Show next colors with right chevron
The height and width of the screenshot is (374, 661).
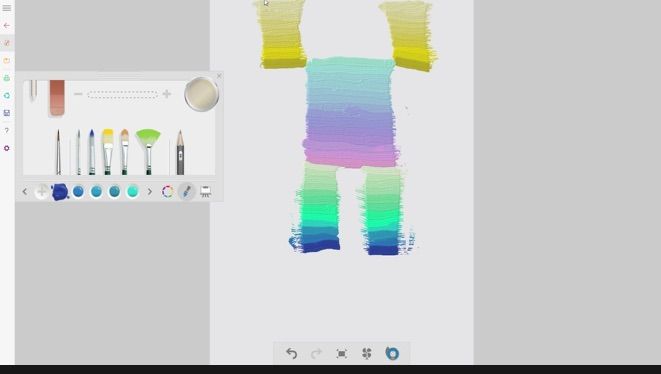150,192
